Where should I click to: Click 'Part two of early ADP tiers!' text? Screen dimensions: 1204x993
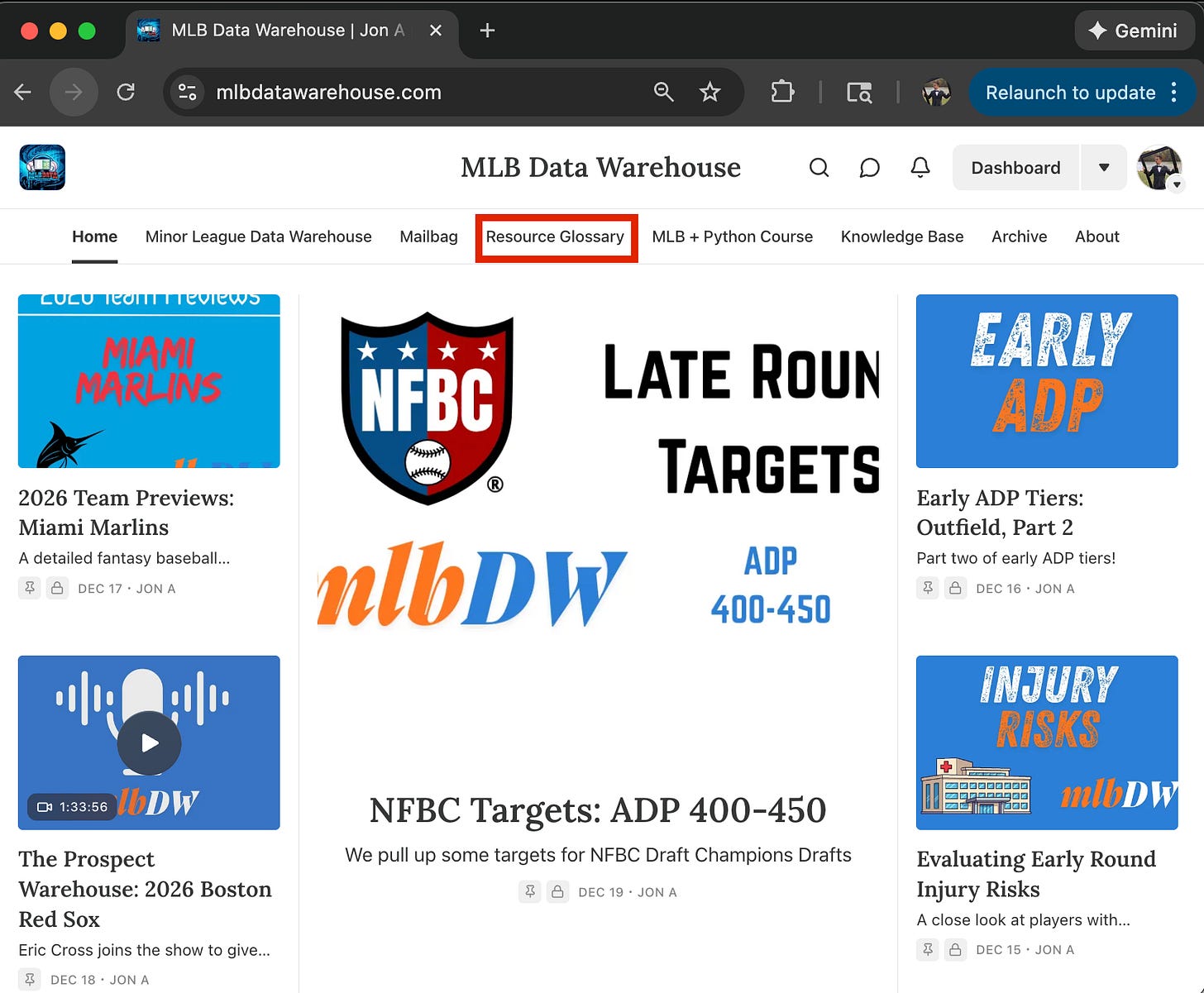(1015, 558)
